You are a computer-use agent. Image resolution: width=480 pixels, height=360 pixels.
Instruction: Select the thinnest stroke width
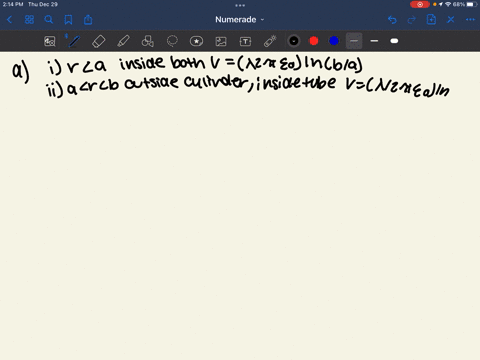[x=354, y=41]
